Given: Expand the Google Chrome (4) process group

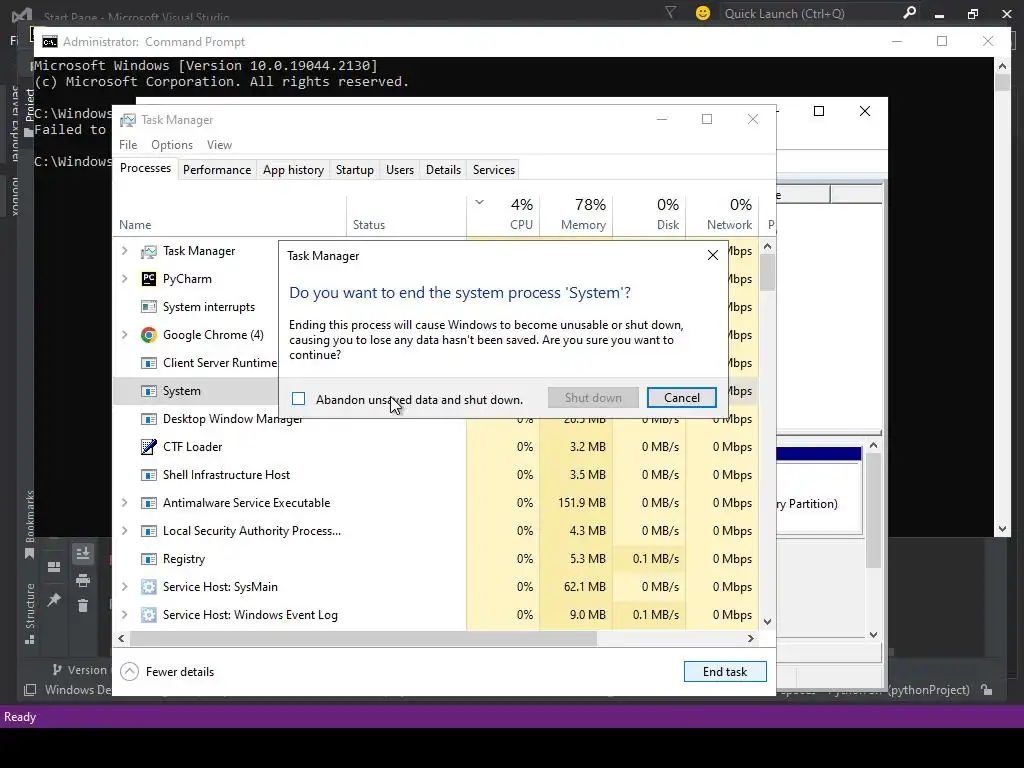Looking at the screenshot, I should point(125,335).
